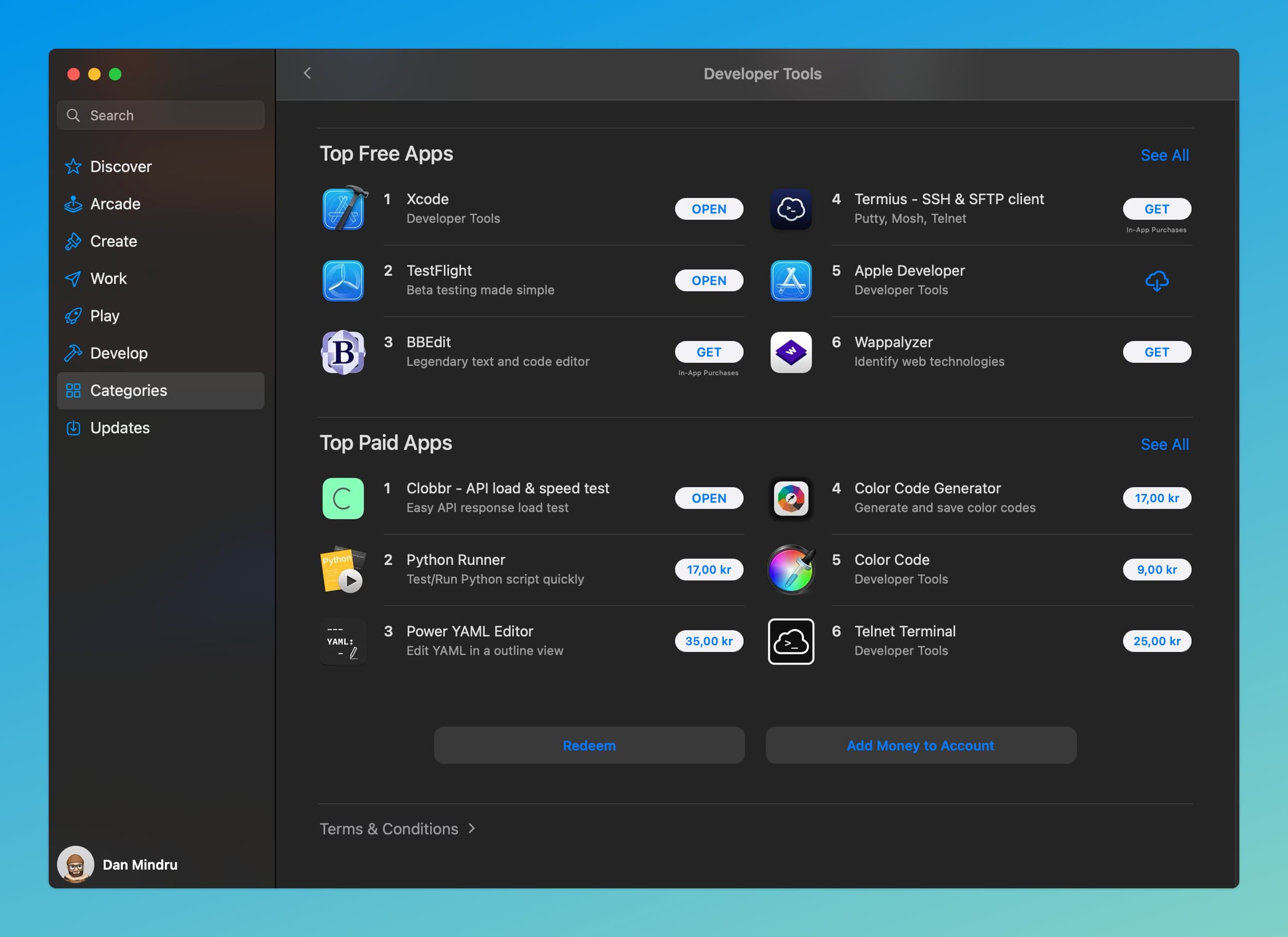This screenshot has width=1288, height=937.
Task: Go back using the back chevron
Action: 307,73
